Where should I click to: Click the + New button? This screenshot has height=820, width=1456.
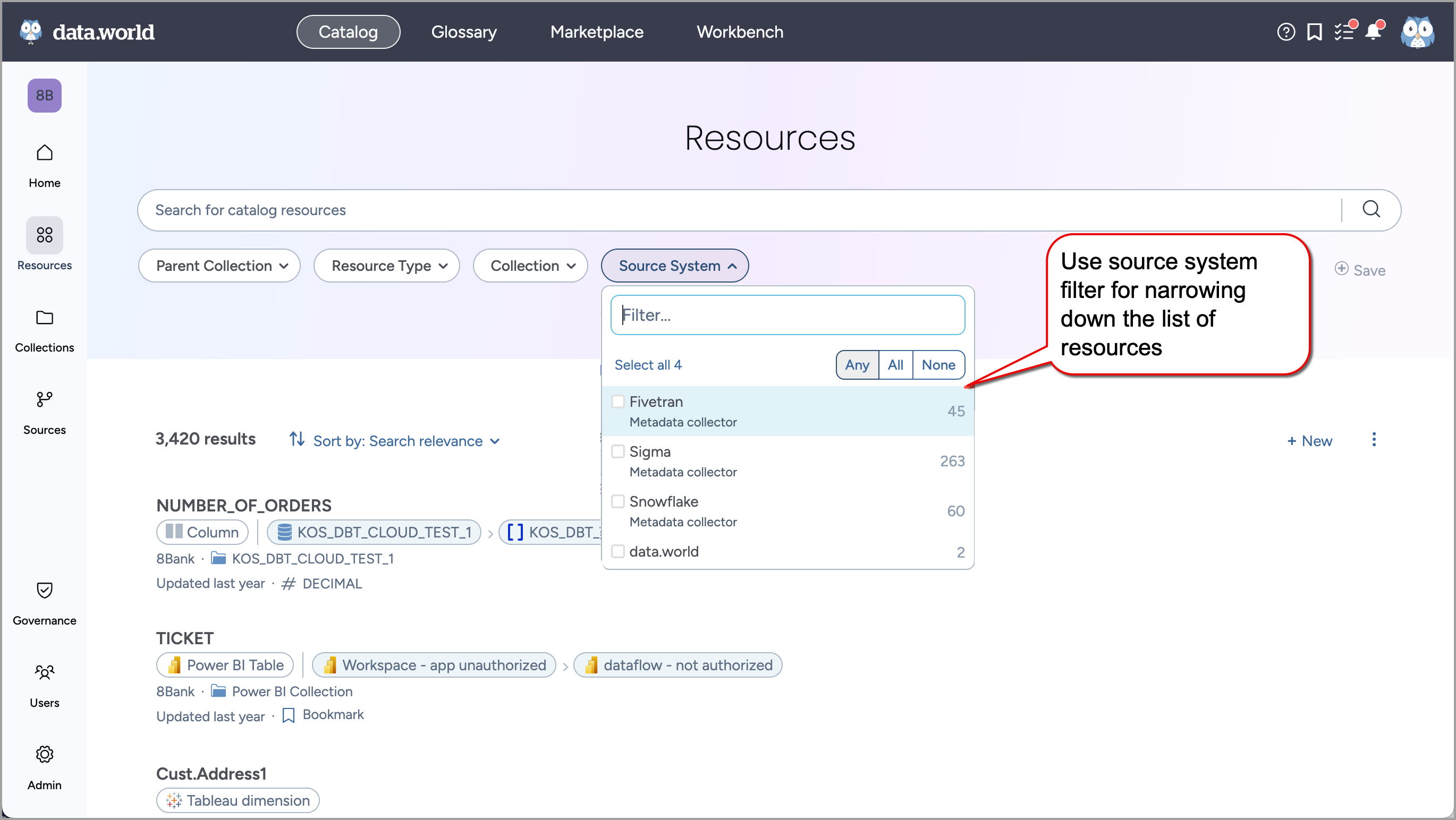tap(1309, 441)
